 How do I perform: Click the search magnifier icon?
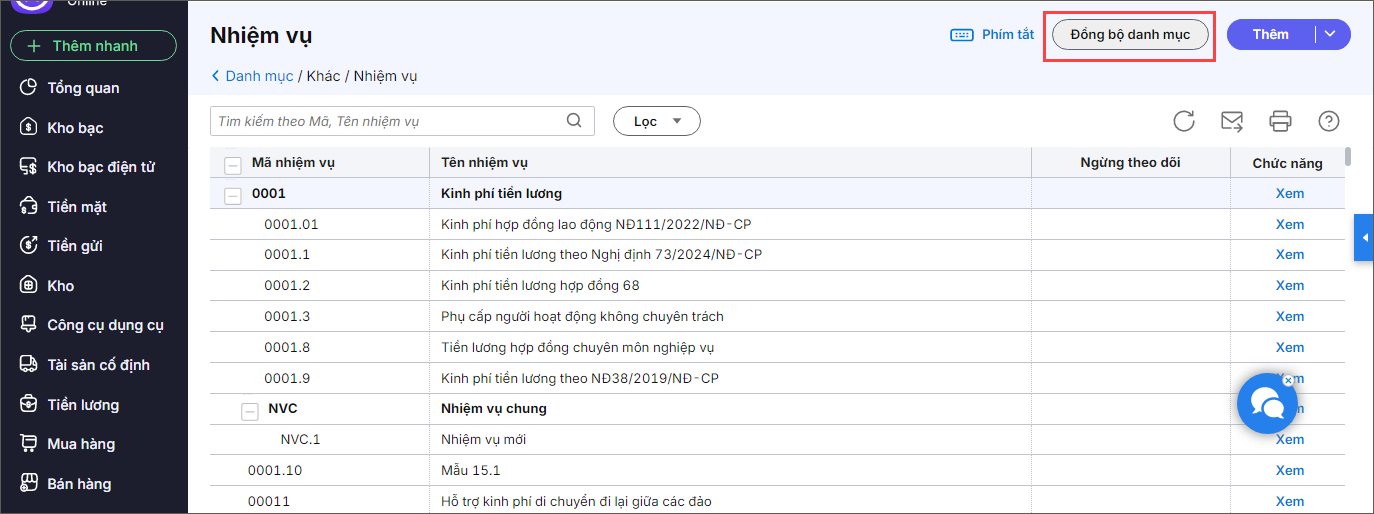[x=574, y=121]
